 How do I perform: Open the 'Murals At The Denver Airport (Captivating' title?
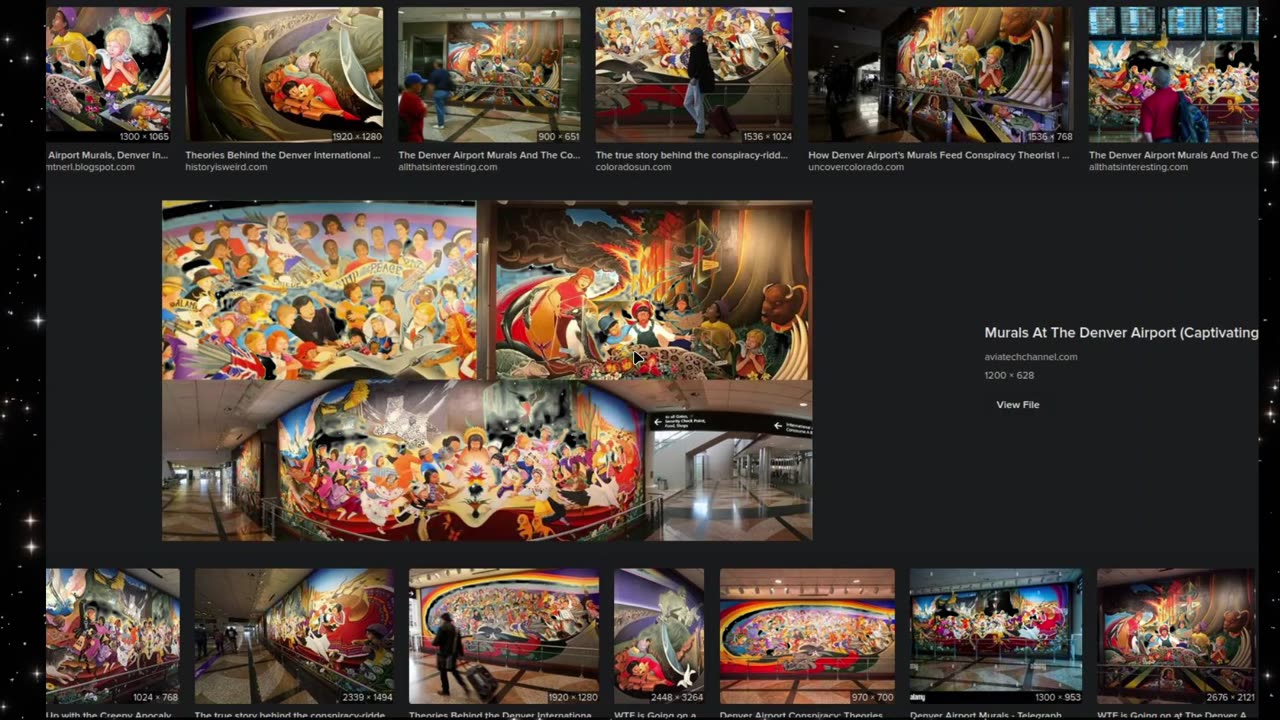click(1121, 333)
